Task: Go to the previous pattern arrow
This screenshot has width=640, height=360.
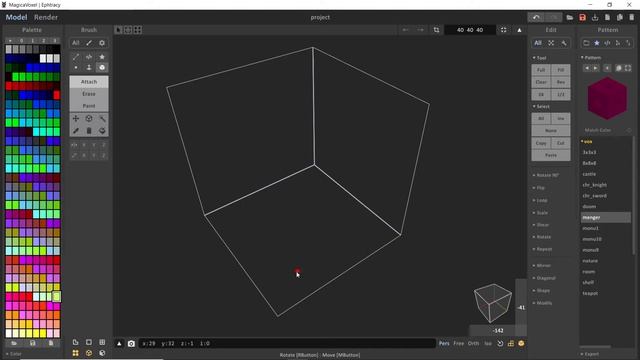Action: pos(587,68)
